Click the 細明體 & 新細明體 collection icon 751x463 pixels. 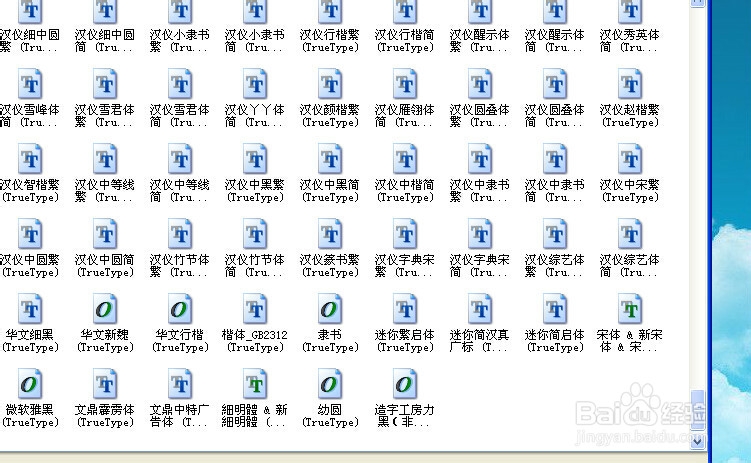point(255,384)
